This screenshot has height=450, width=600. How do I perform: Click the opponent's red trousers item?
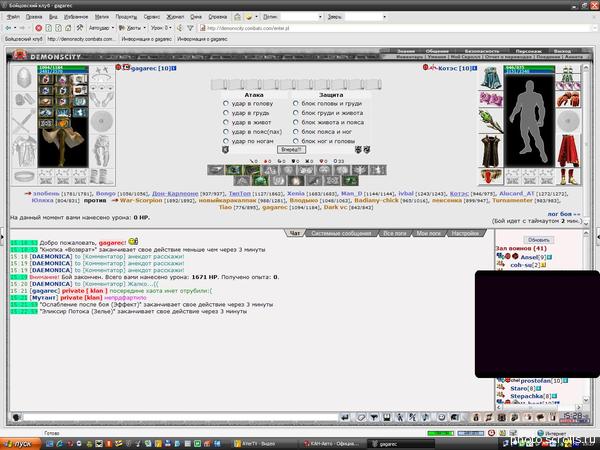point(568,151)
